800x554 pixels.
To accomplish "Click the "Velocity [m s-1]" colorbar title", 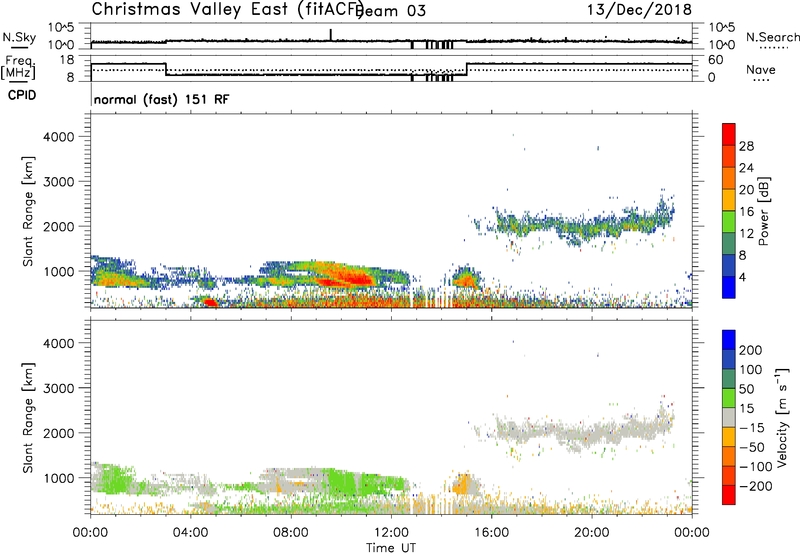I will tap(782, 417).
